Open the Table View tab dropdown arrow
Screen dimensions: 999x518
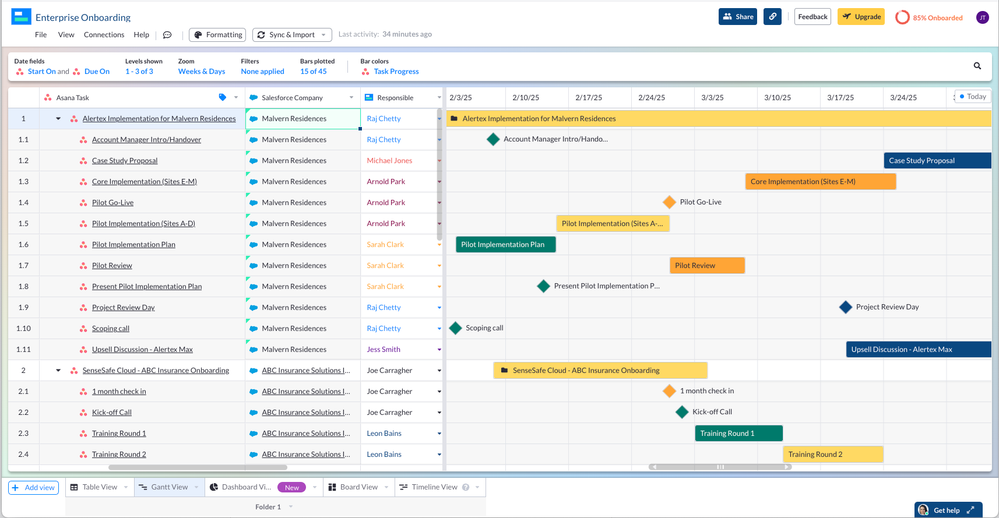(x=126, y=487)
